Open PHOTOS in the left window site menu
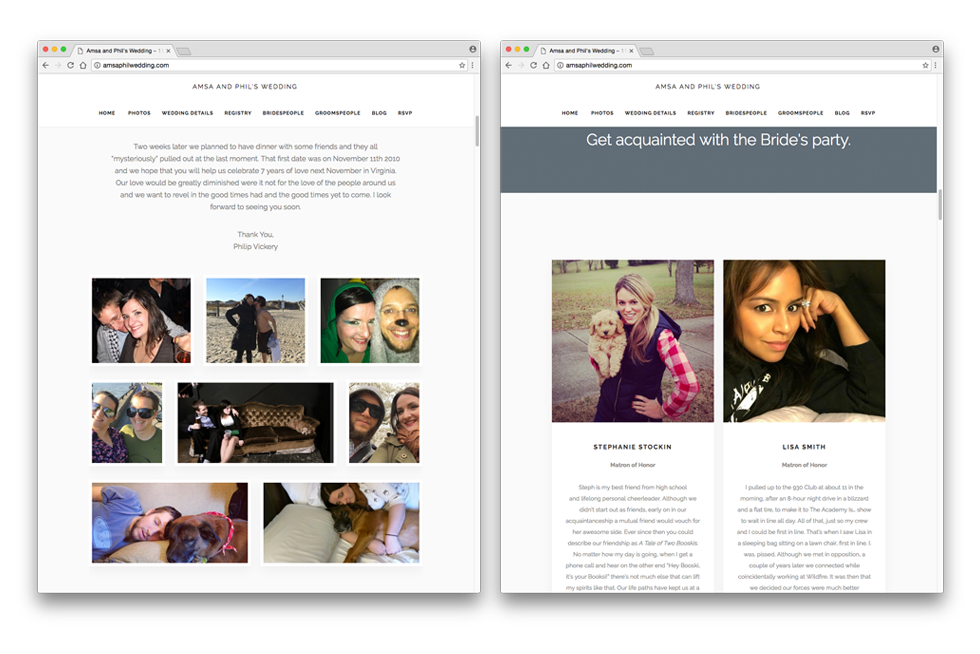Screen dimensions: 980x654 click(139, 113)
